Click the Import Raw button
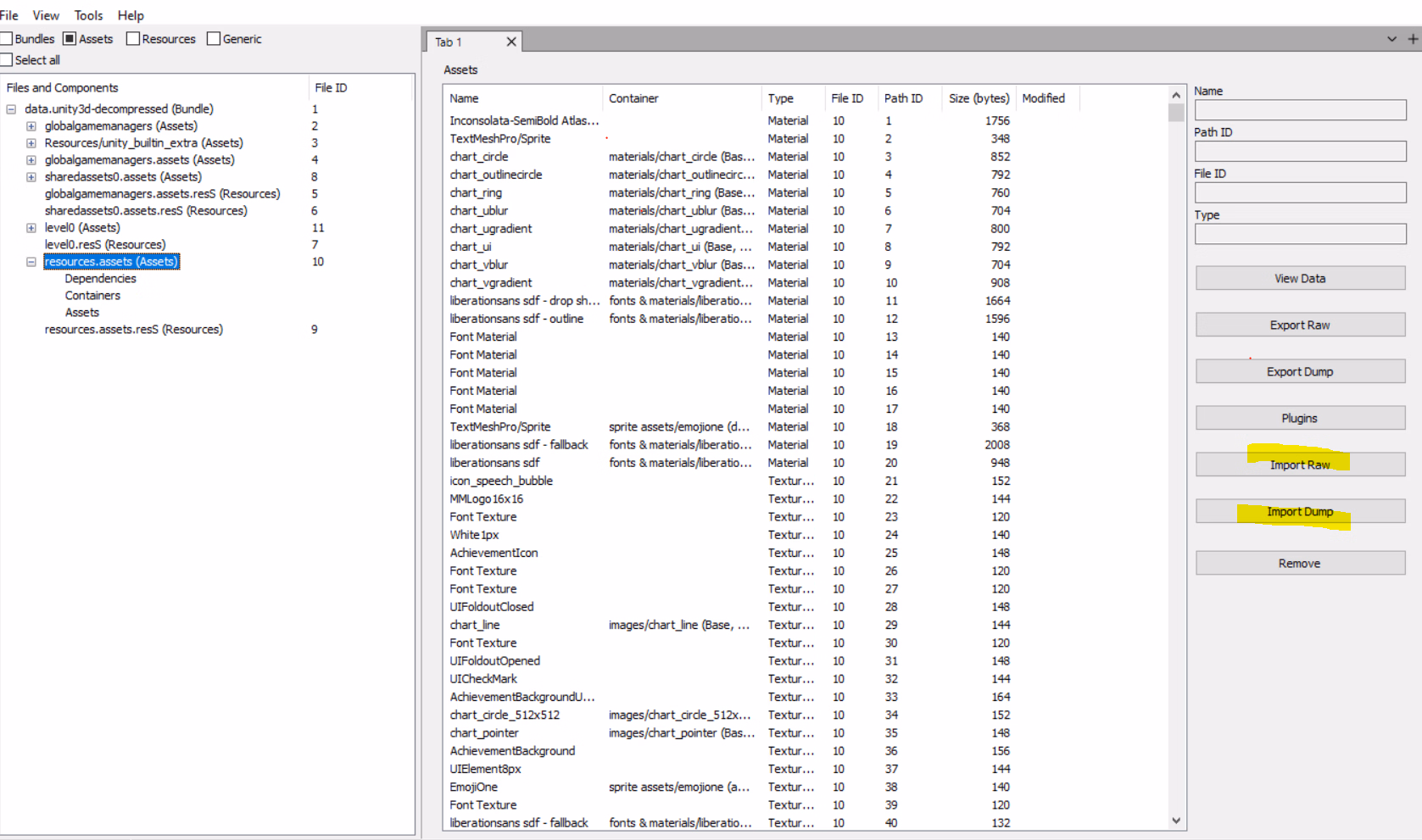Image resolution: width=1422 pixels, height=840 pixels. coord(1299,465)
